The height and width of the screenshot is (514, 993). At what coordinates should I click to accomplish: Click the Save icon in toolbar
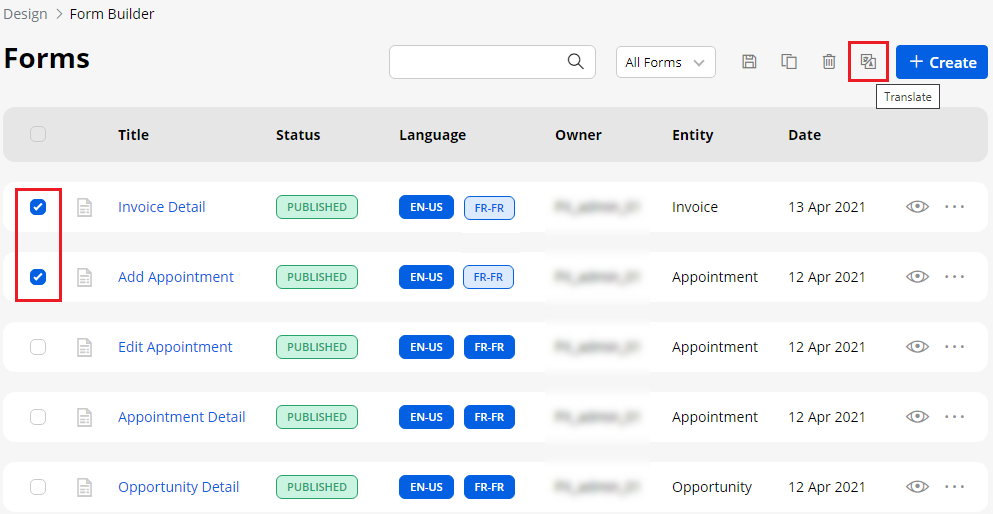click(749, 62)
